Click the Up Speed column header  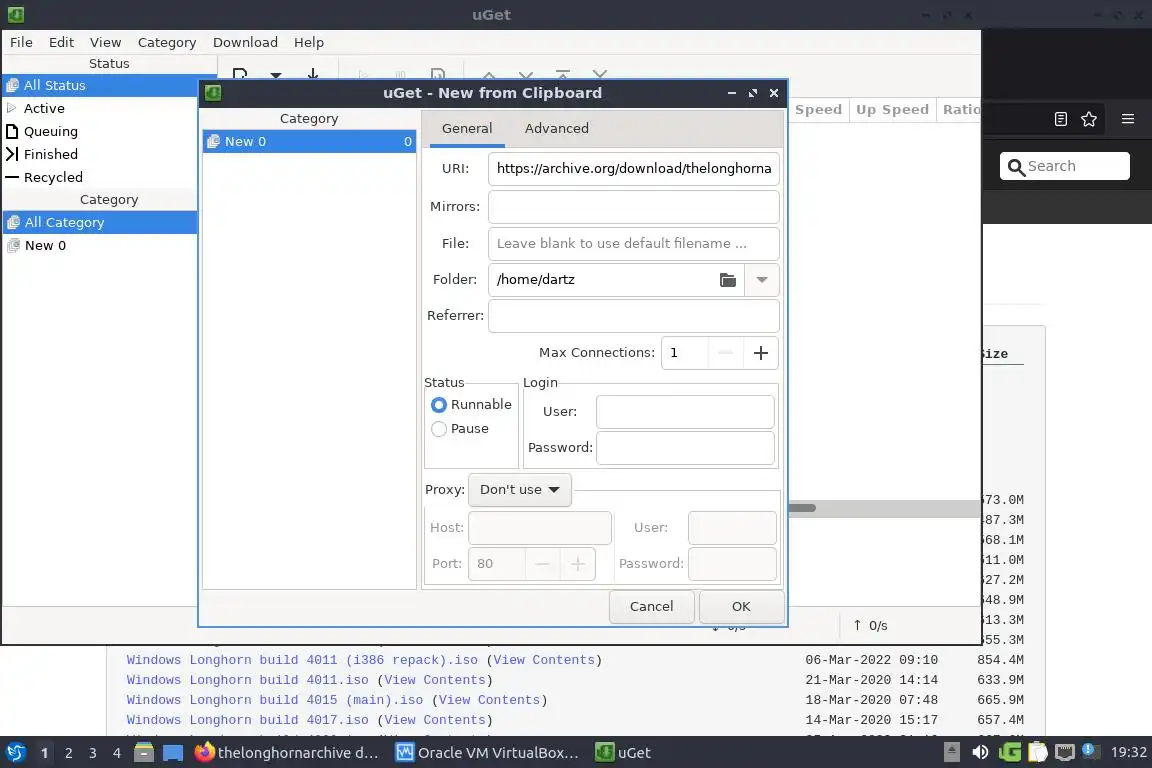pos(892,110)
